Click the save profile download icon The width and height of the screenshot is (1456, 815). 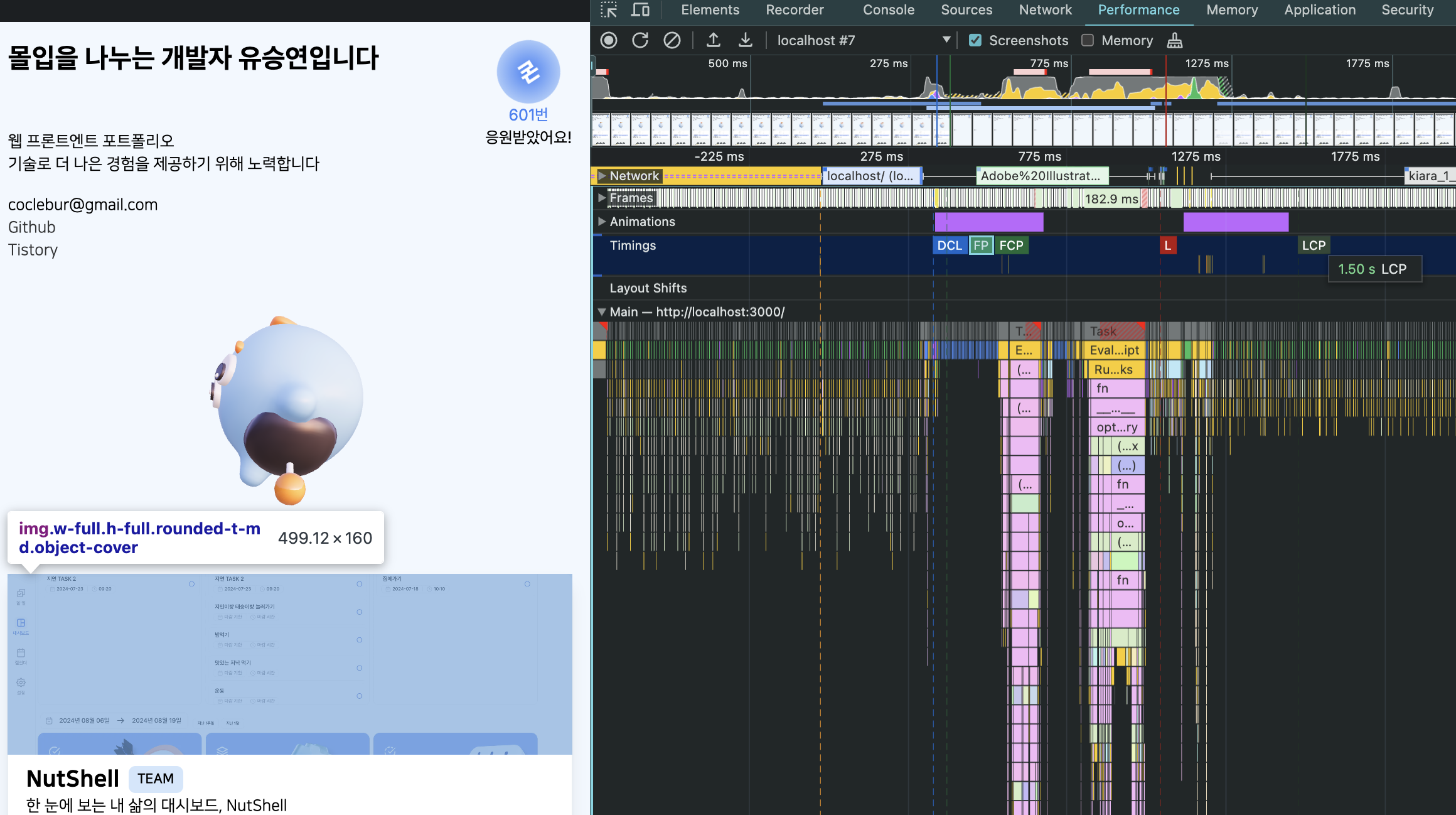click(x=745, y=40)
